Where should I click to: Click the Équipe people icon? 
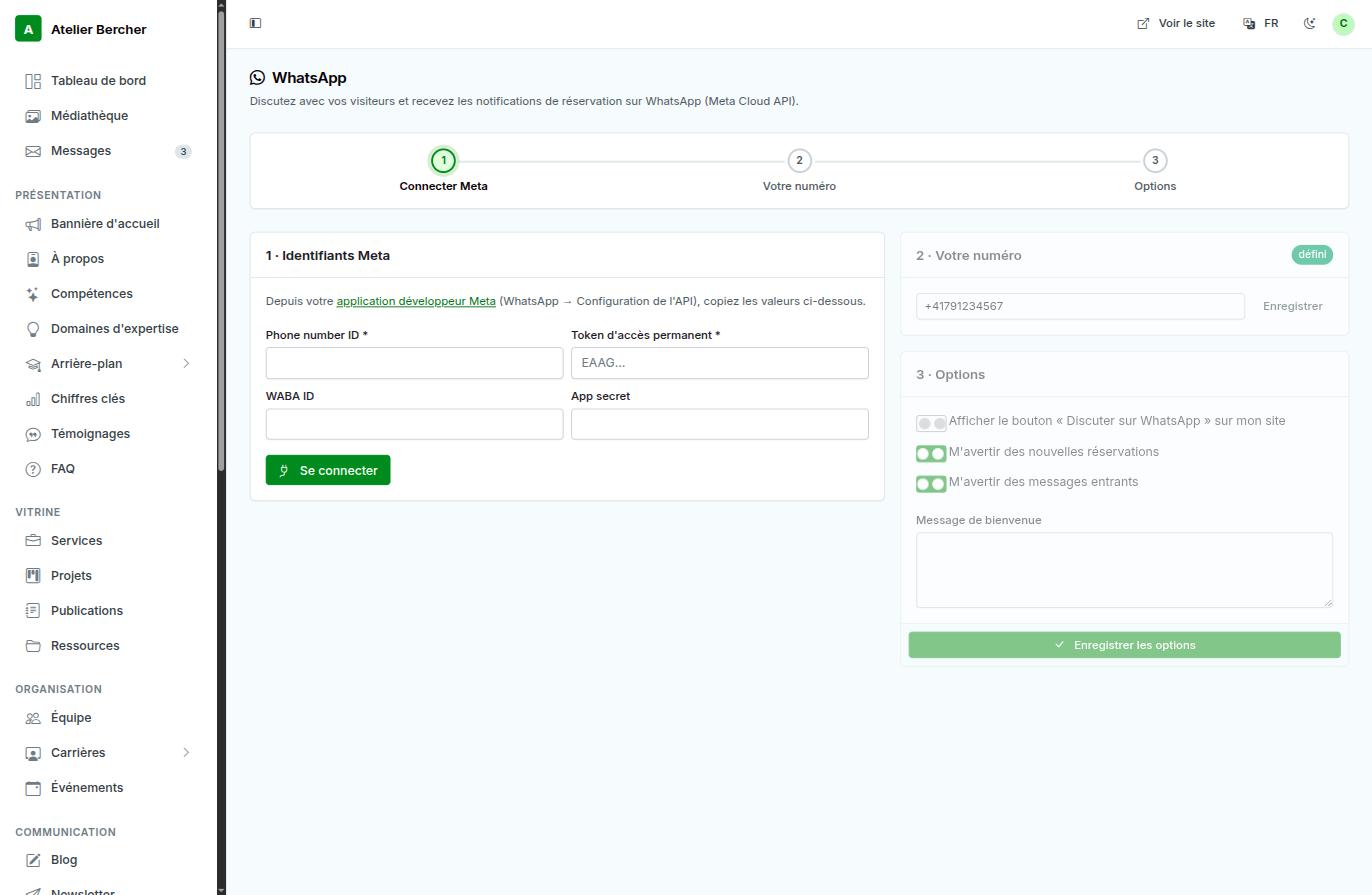[x=33, y=718]
